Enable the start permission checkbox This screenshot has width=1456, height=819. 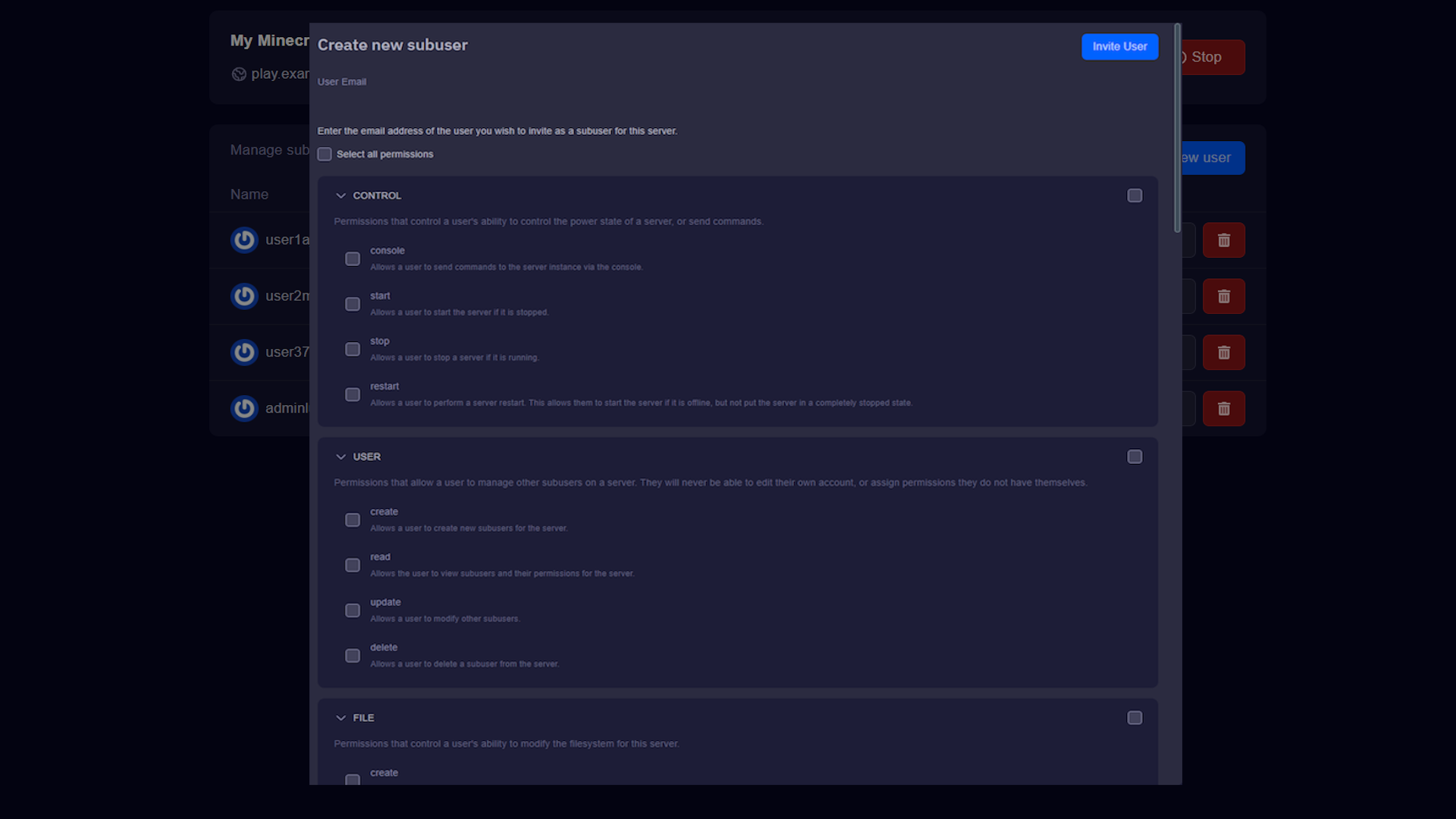(353, 304)
